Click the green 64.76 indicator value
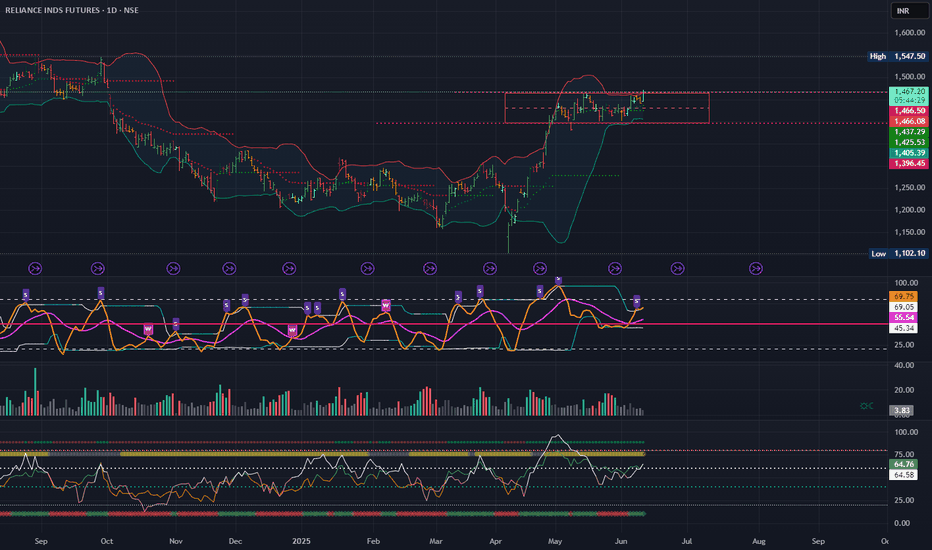Screen dimensions: 932x550 click(x=903, y=464)
